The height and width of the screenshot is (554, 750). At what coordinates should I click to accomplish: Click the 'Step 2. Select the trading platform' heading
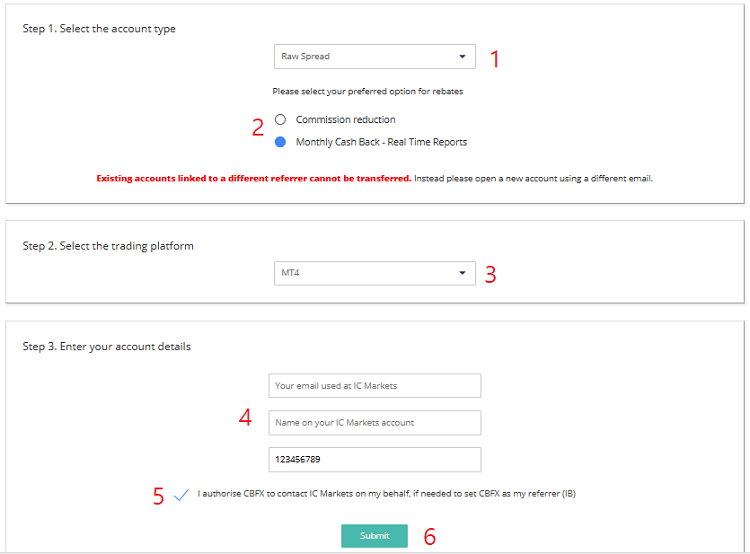click(108, 246)
